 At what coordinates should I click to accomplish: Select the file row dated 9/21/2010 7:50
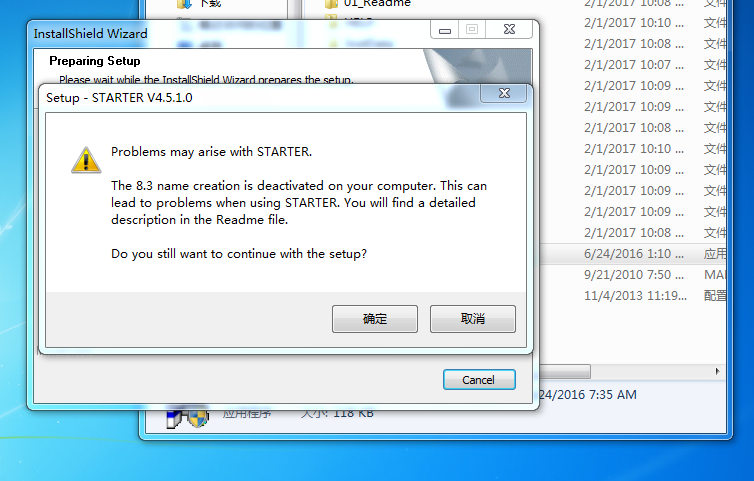pos(632,275)
